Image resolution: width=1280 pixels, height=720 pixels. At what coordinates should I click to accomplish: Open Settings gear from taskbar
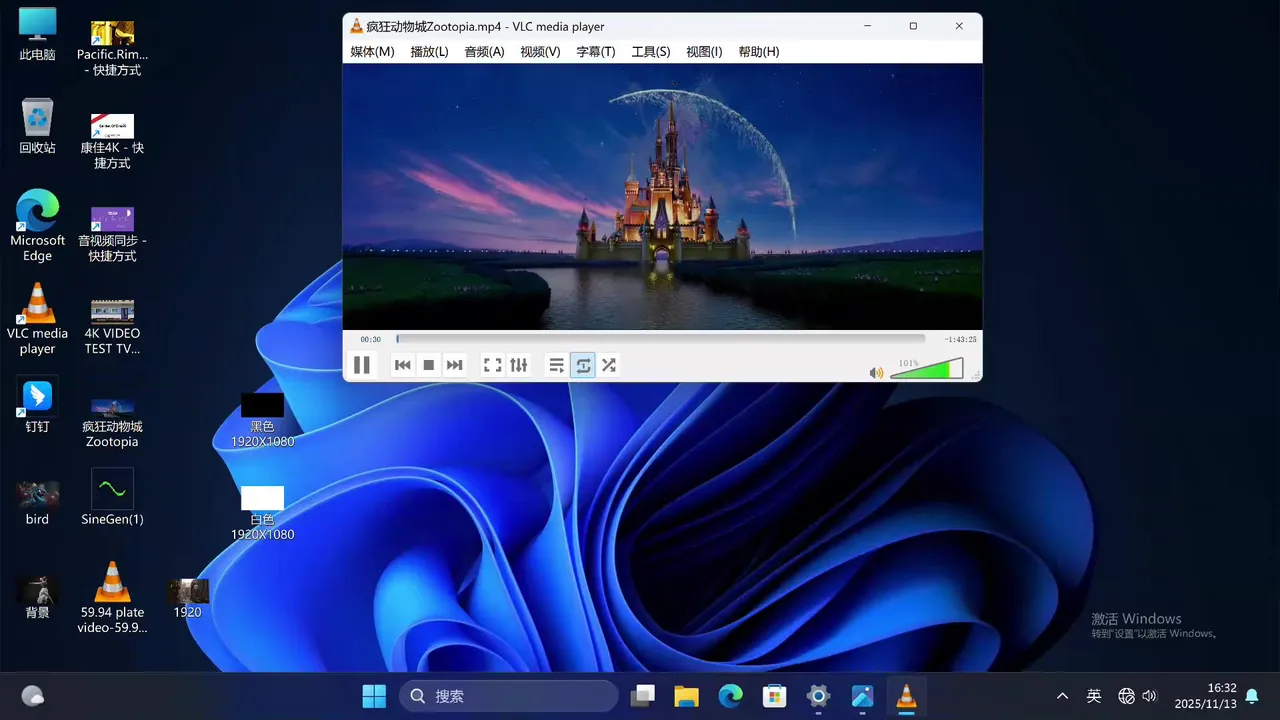pos(818,696)
